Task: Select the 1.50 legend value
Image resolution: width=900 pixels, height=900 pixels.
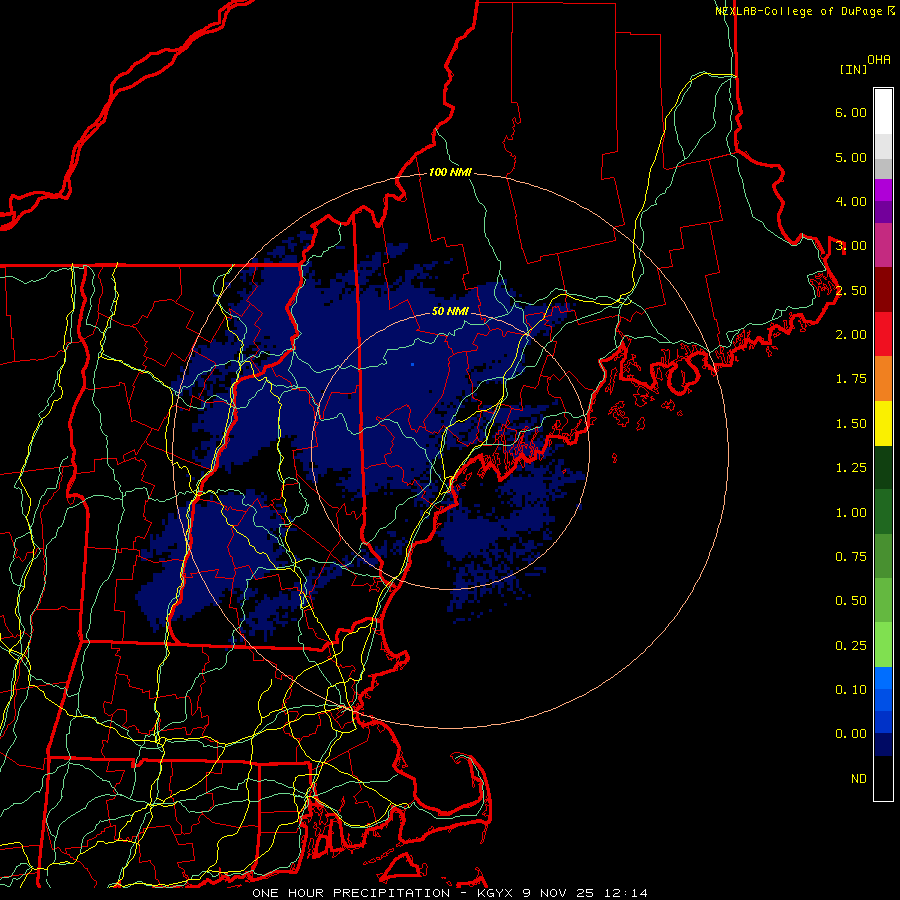Action: (x=851, y=424)
